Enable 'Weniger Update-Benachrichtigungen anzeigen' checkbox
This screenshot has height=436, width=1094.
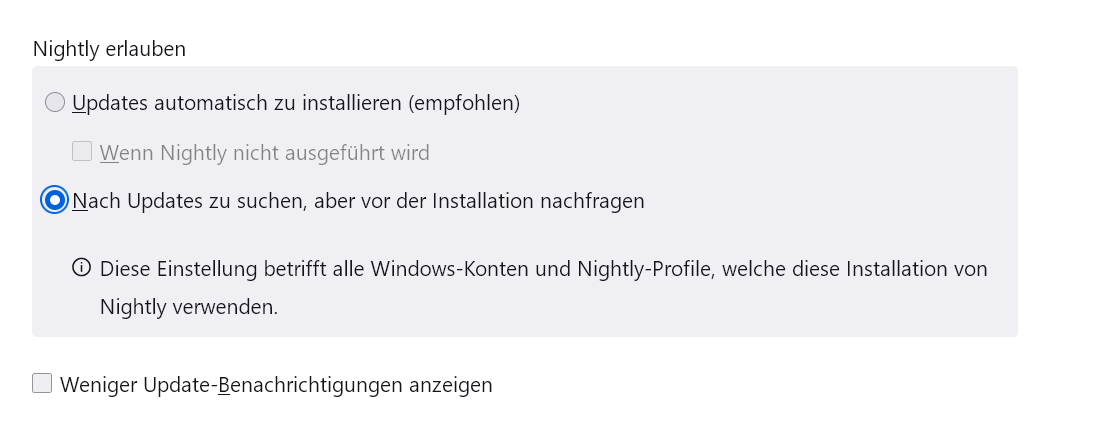click(42, 384)
